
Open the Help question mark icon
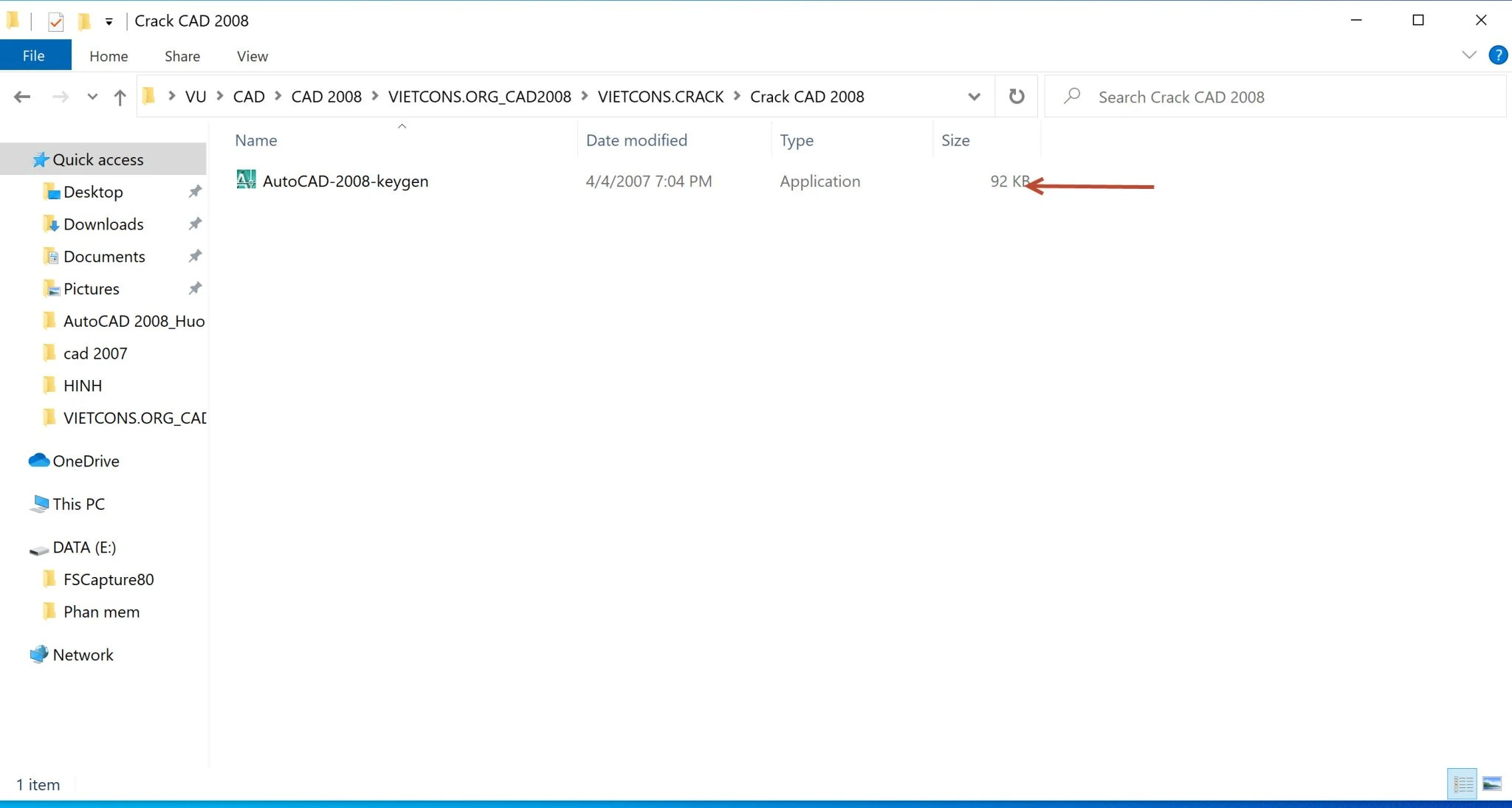point(1498,55)
